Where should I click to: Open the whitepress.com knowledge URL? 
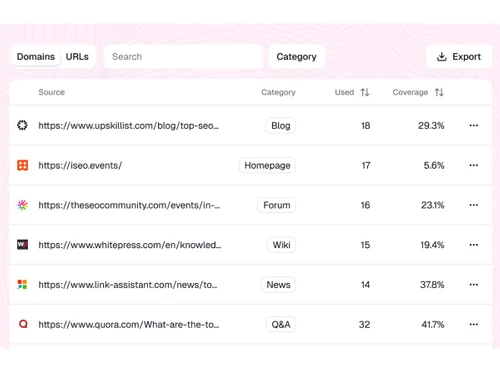coord(130,245)
